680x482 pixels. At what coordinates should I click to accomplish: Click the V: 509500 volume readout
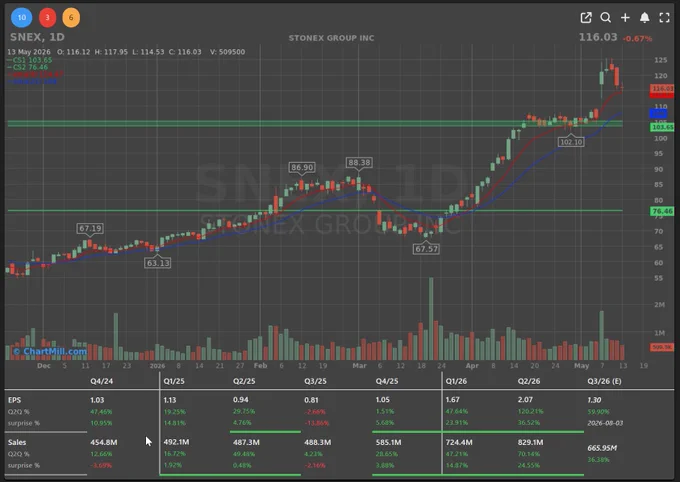[228, 52]
